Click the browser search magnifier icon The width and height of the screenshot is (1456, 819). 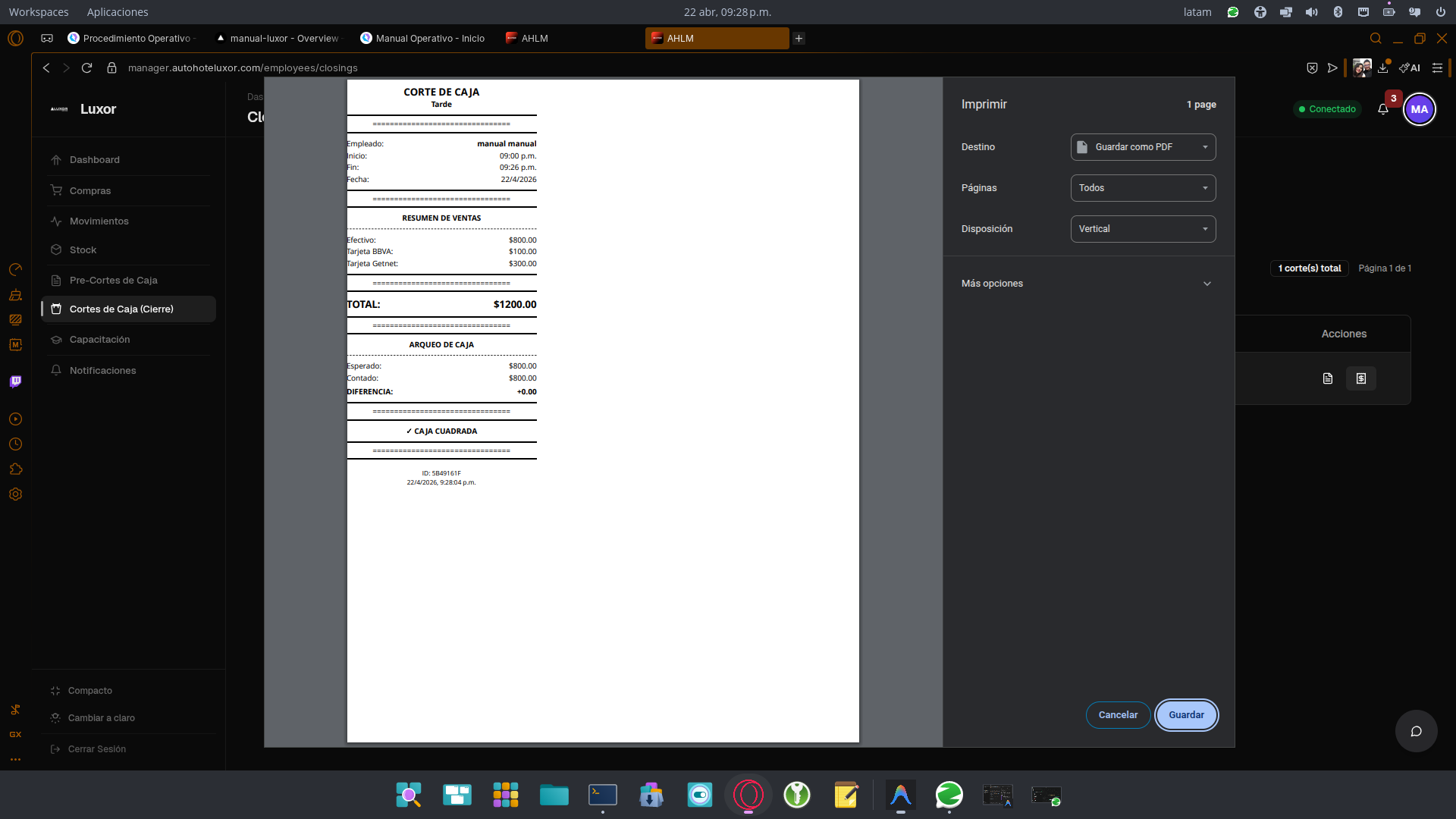point(1376,39)
